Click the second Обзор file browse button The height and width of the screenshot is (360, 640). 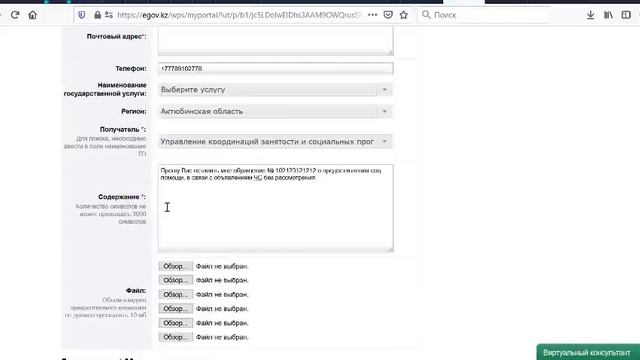176,280
